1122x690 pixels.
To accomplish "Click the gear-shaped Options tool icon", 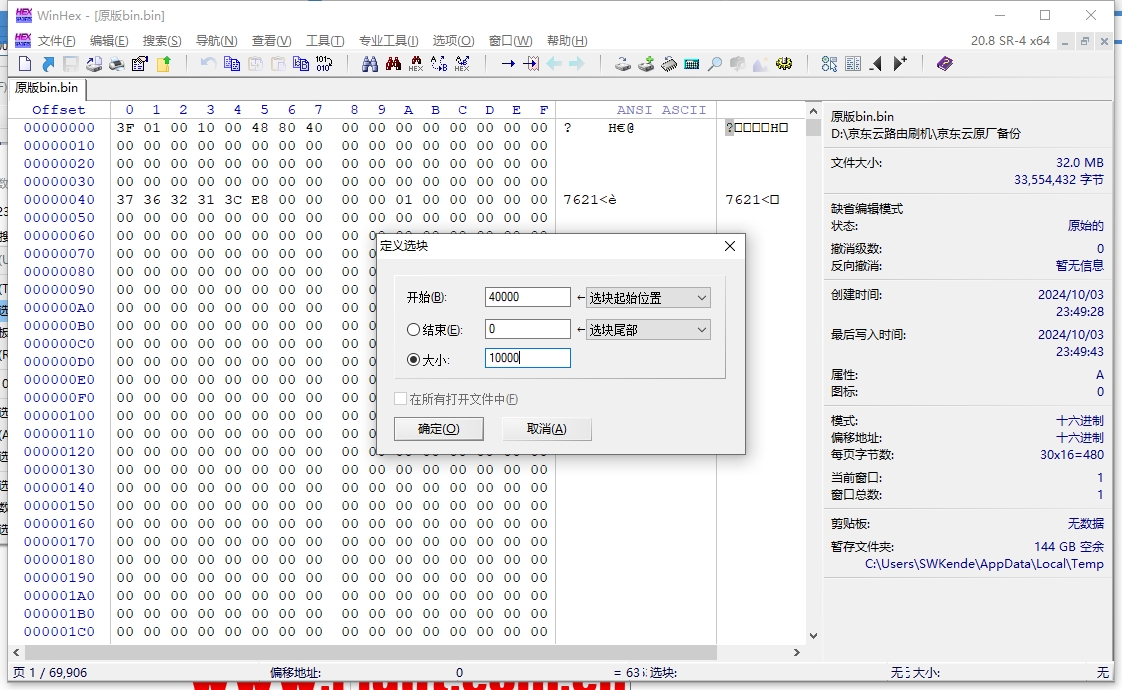I will pos(785,63).
